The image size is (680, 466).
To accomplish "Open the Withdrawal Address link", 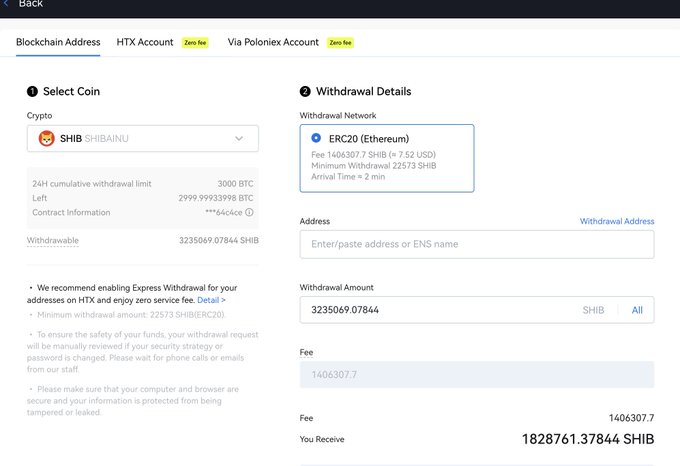I will [x=617, y=221].
